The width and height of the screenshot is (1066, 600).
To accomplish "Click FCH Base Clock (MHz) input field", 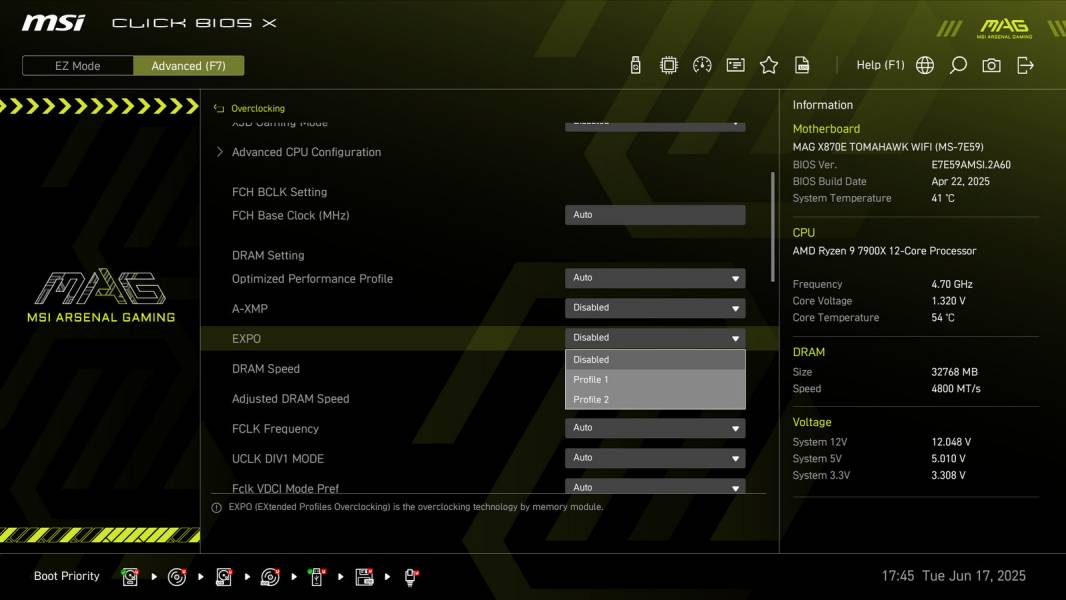I will pos(655,215).
